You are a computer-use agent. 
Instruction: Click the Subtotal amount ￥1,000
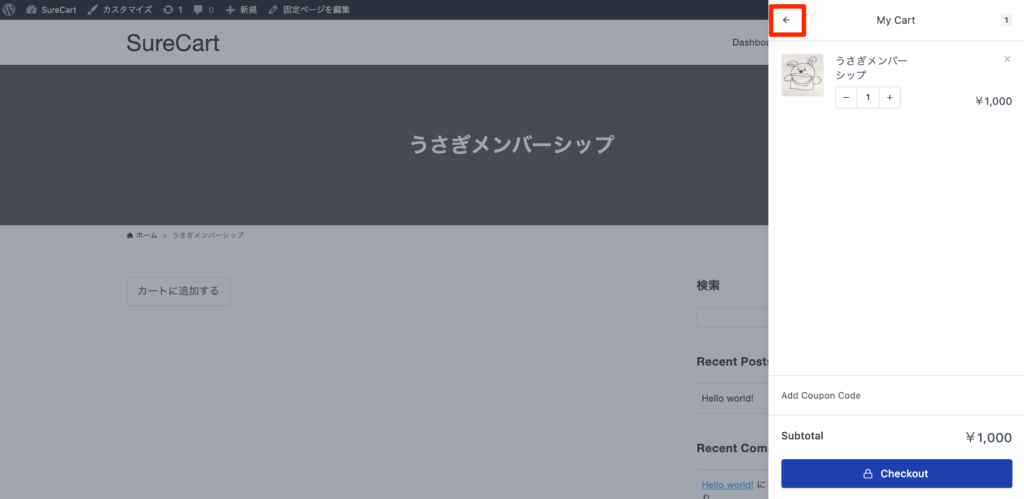989,438
